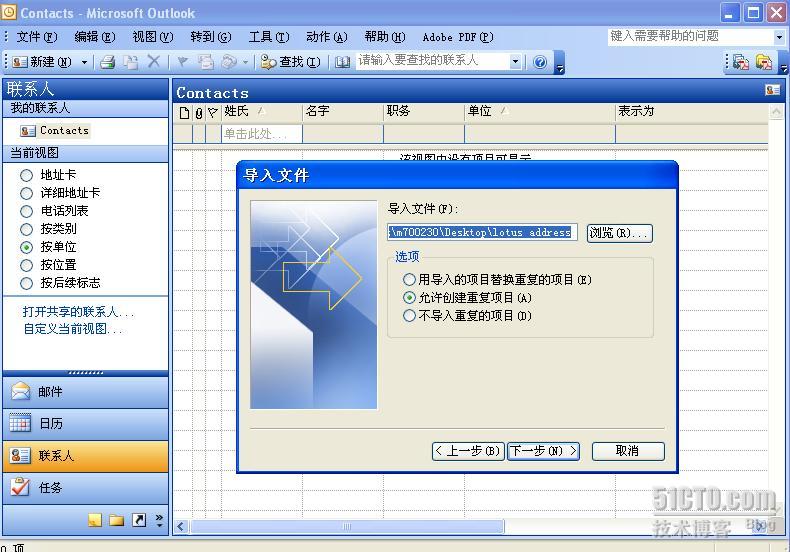This screenshot has height=552, width=790.
Task: Select the 按位置 view radio button
Action: [26, 265]
